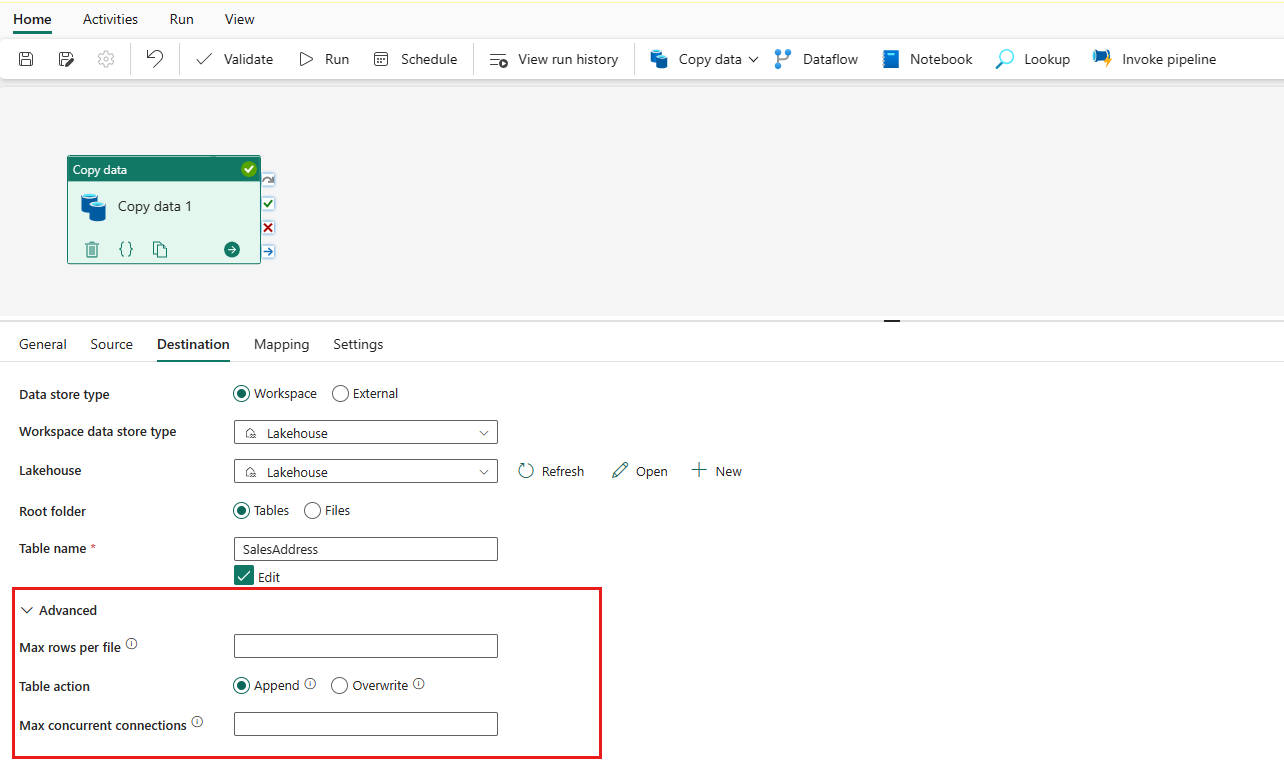Toggle the Edit checkbox
The width and height of the screenshot is (1284, 765).
(244, 576)
